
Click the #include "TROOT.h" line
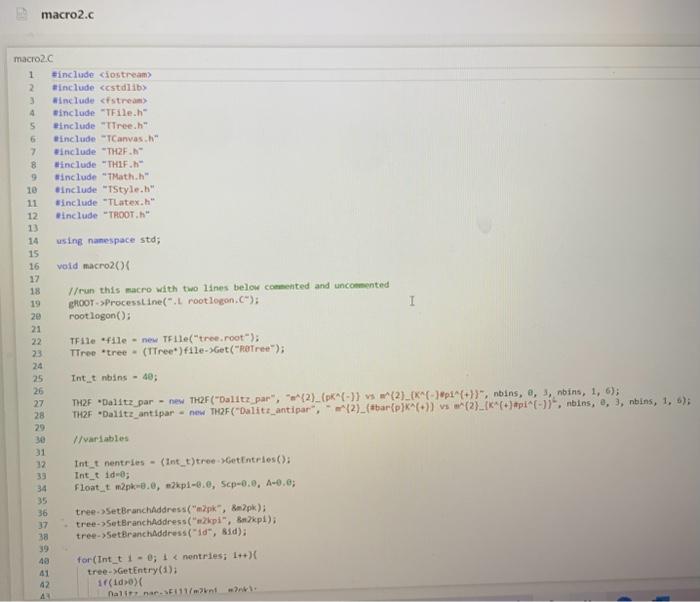point(103,215)
